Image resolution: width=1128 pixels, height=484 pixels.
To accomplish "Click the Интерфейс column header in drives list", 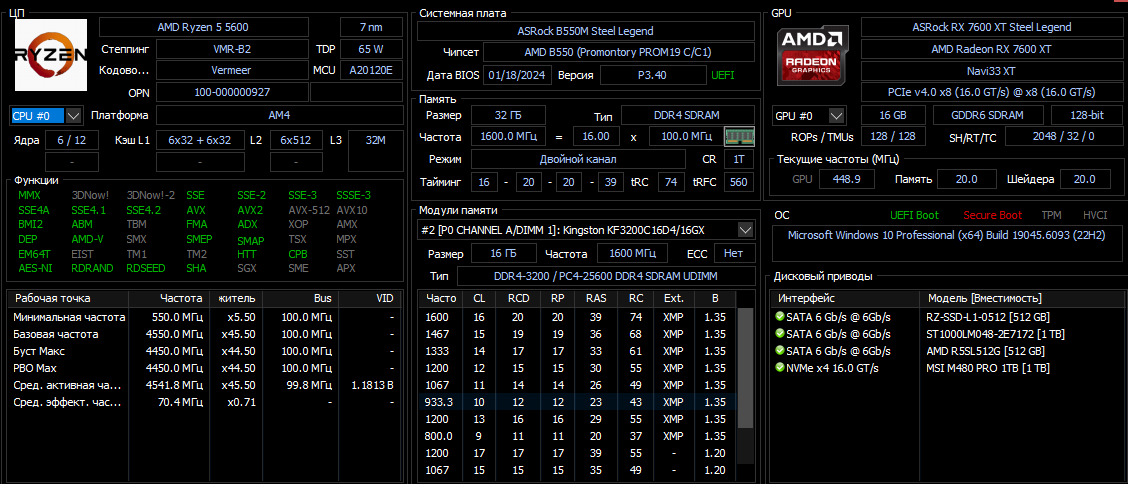I will [x=845, y=298].
